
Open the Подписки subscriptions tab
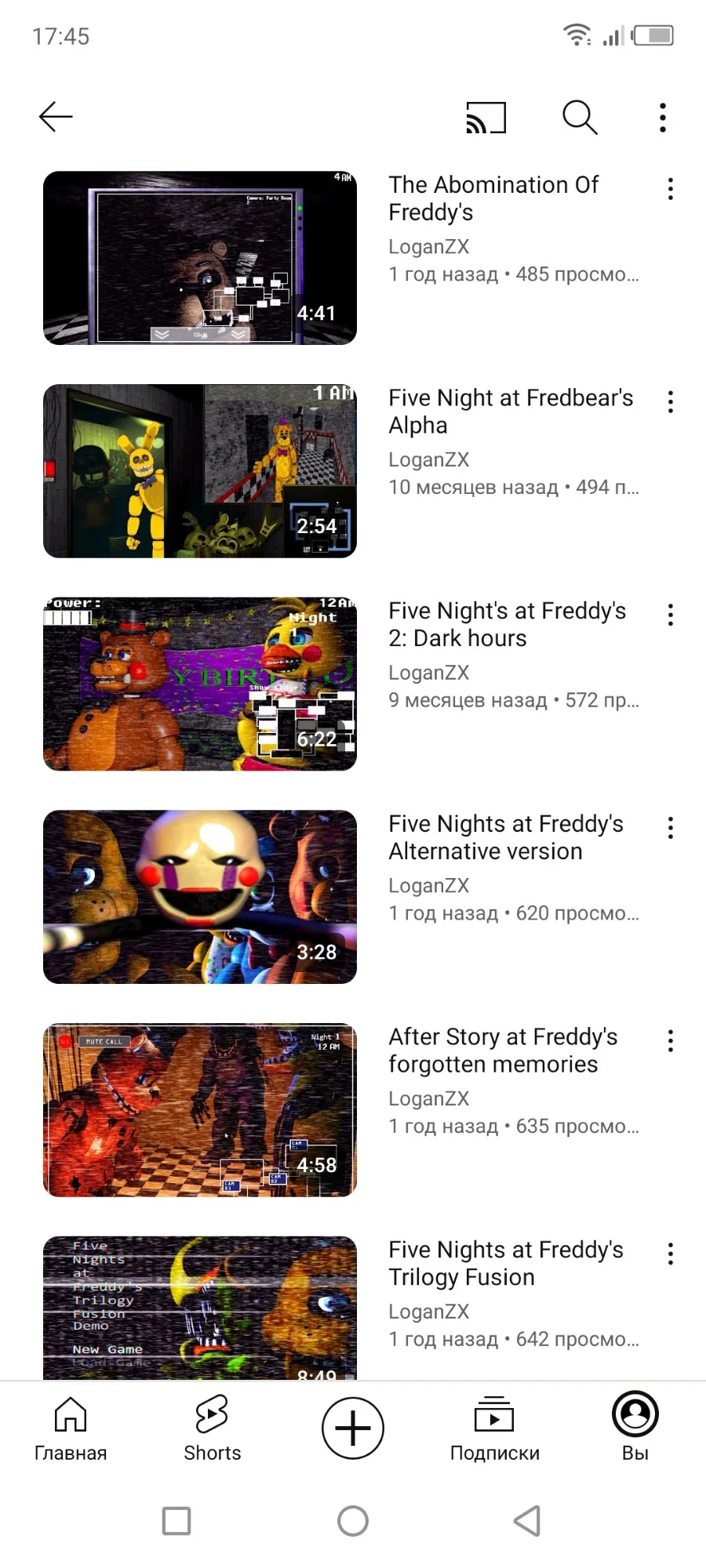click(x=494, y=1429)
